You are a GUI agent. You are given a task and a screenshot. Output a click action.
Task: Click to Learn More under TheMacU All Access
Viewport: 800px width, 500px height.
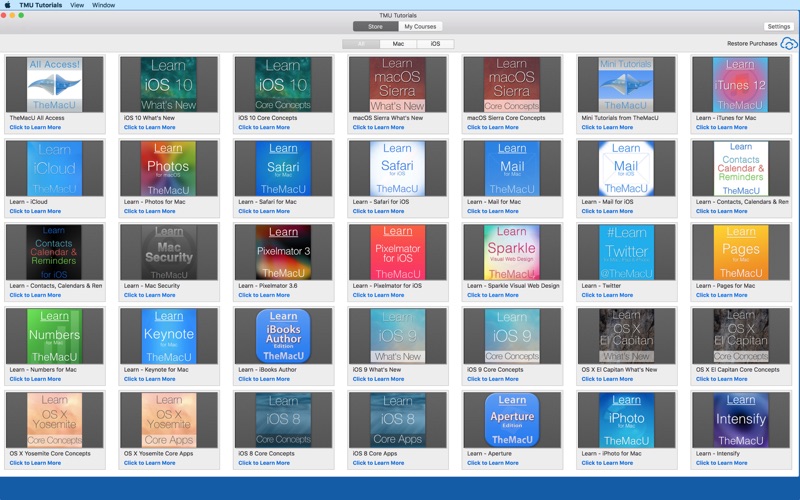click(x=35, y=128)
